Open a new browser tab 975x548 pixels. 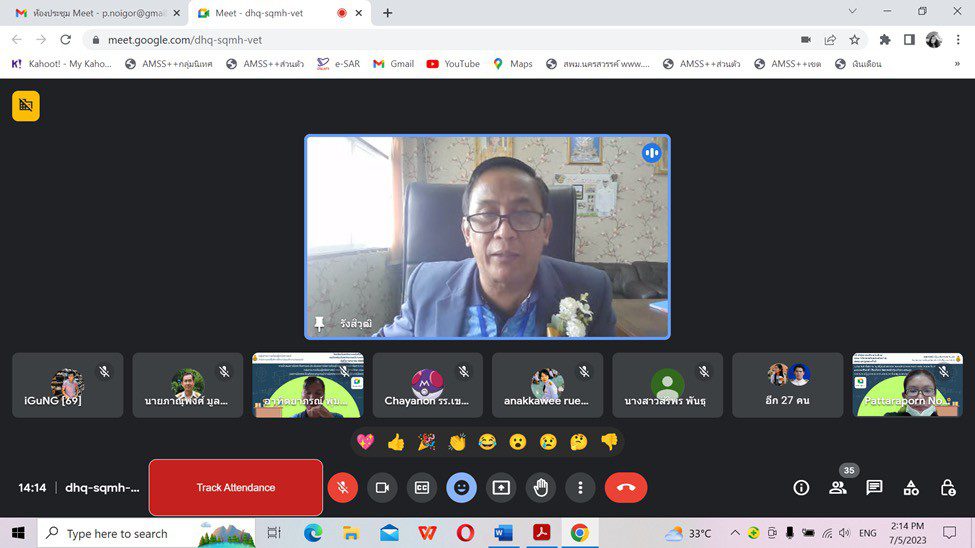point(387,13)
